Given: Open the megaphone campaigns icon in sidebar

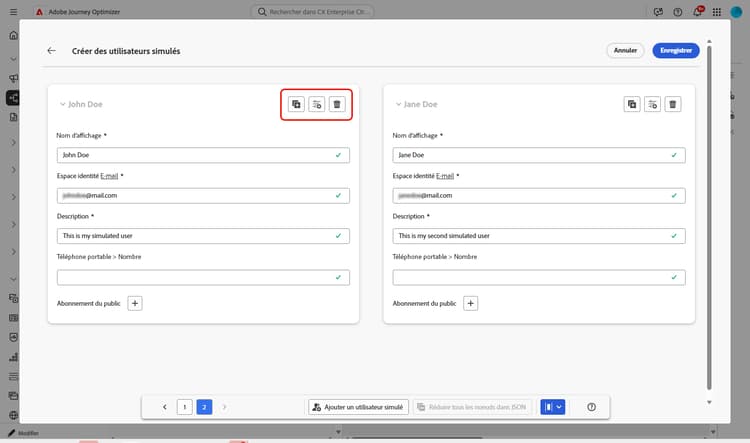Looking at the screenshot, I should pos(13,78).
